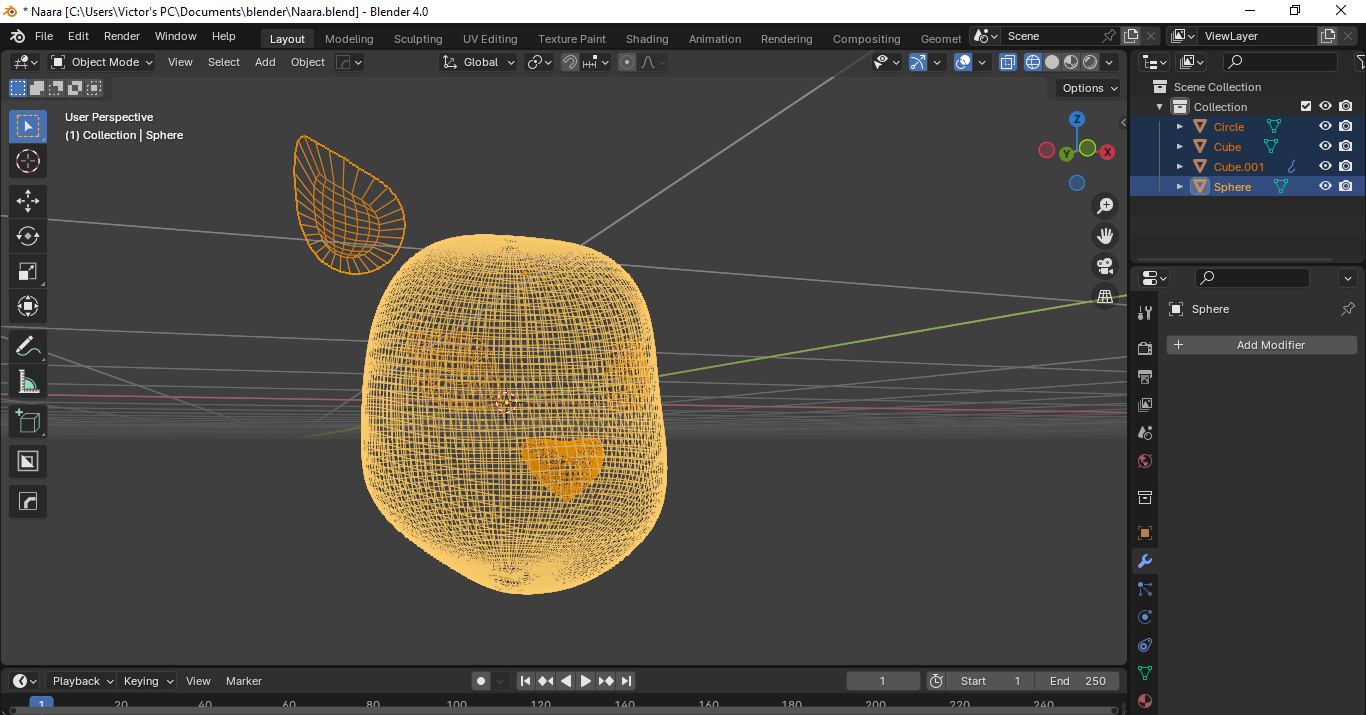Open the Tool properties tab
This screenshot has width=1366, height=715.
coord(1145,313)
